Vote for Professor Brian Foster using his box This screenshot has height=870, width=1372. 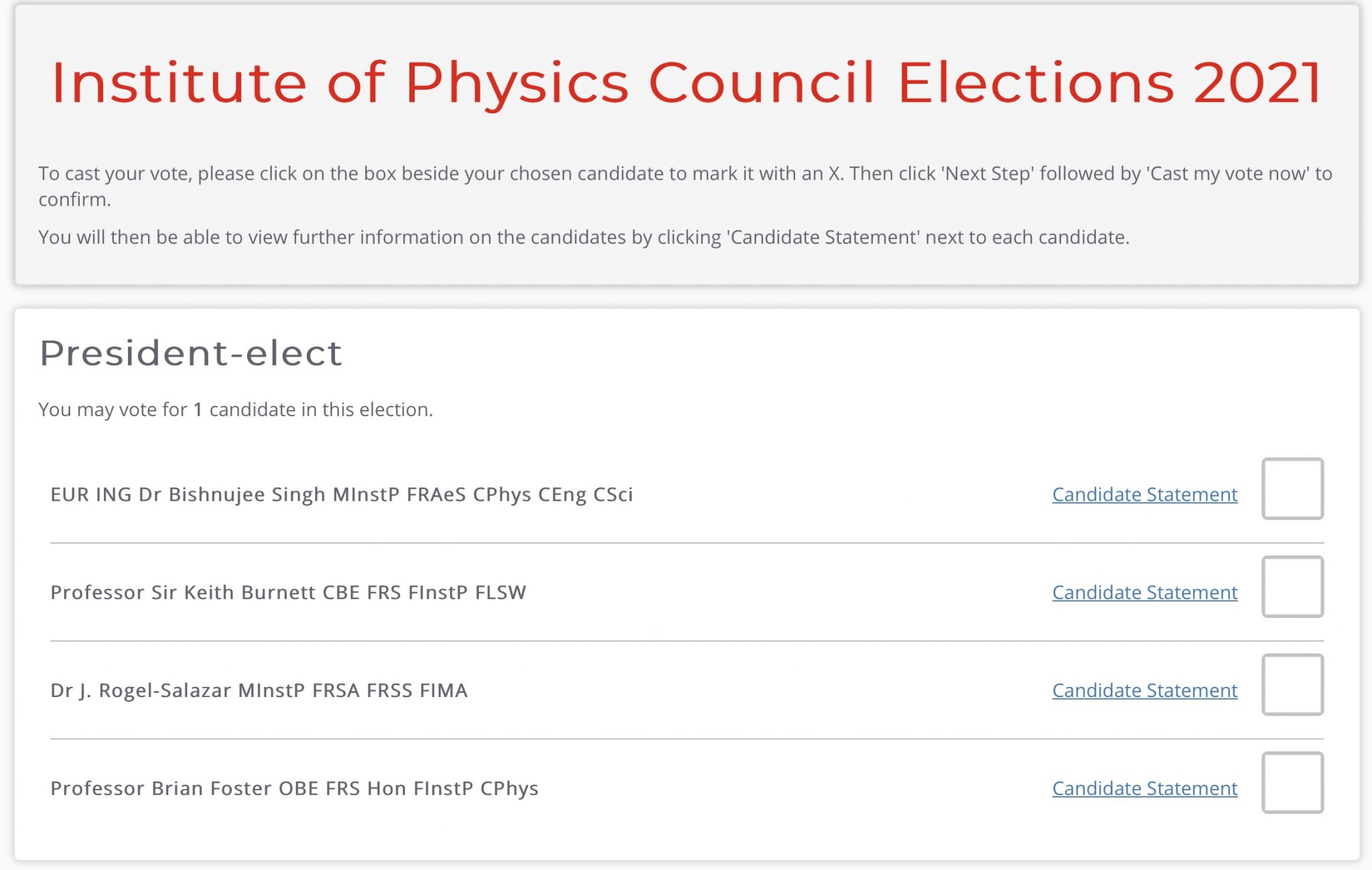1292,782
